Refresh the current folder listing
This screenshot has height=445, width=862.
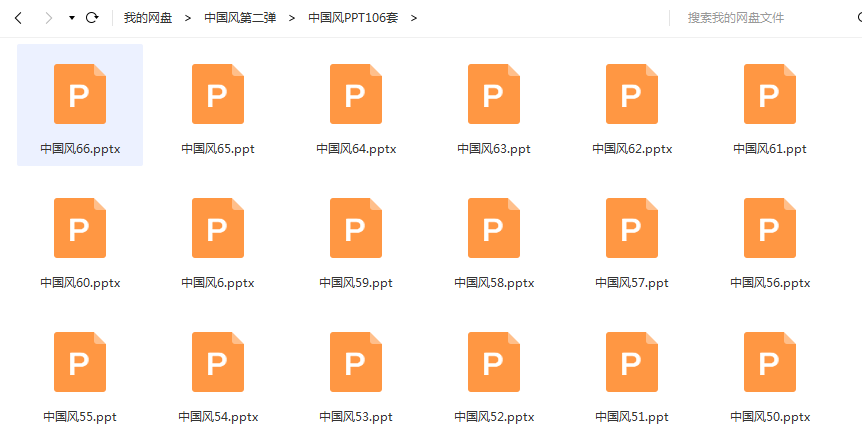pos(92,18)
